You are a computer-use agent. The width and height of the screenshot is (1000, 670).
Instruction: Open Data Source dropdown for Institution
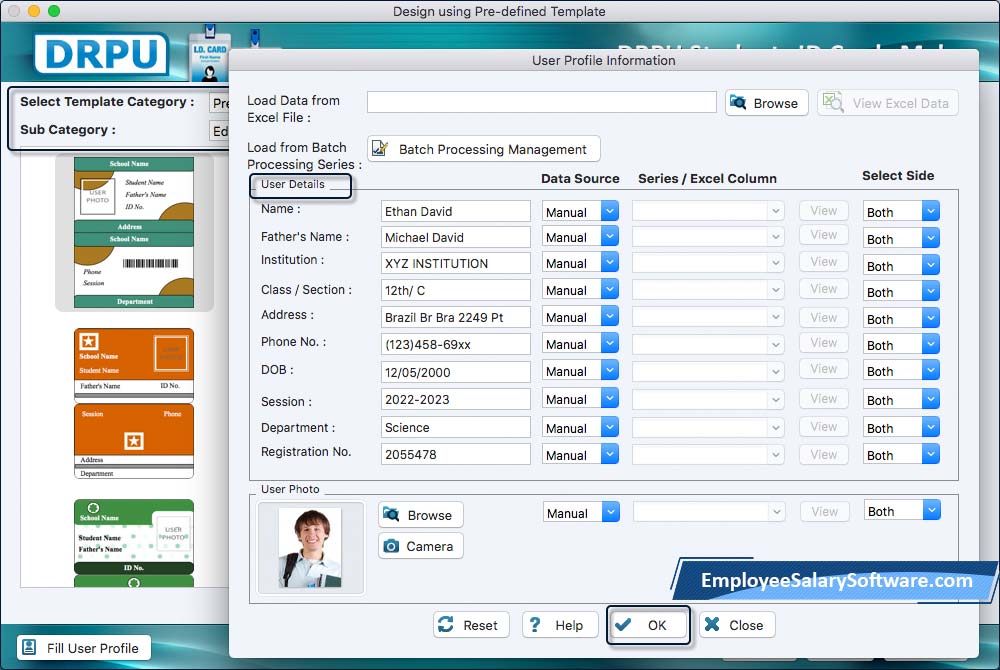[580, 263]
